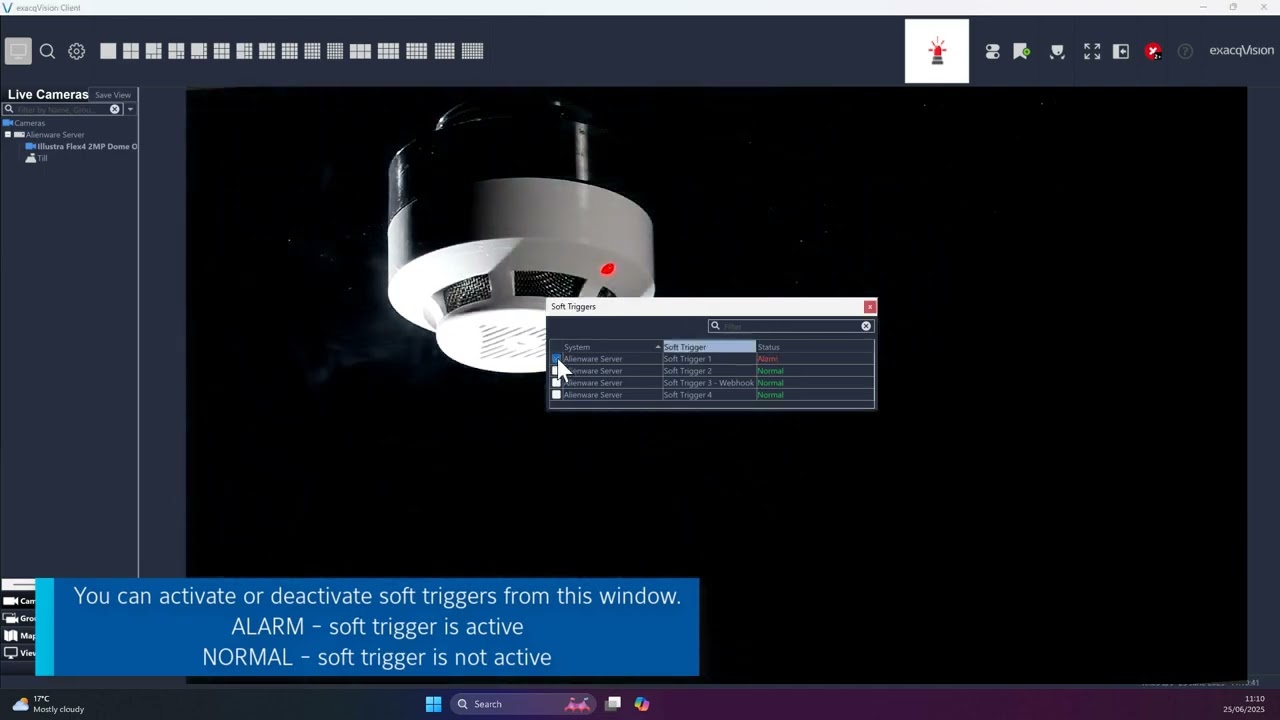The width and height of the screenshot is (1280, 720).
Task: Clear the Soft Triggers filter field
Action: click(866, 326)
